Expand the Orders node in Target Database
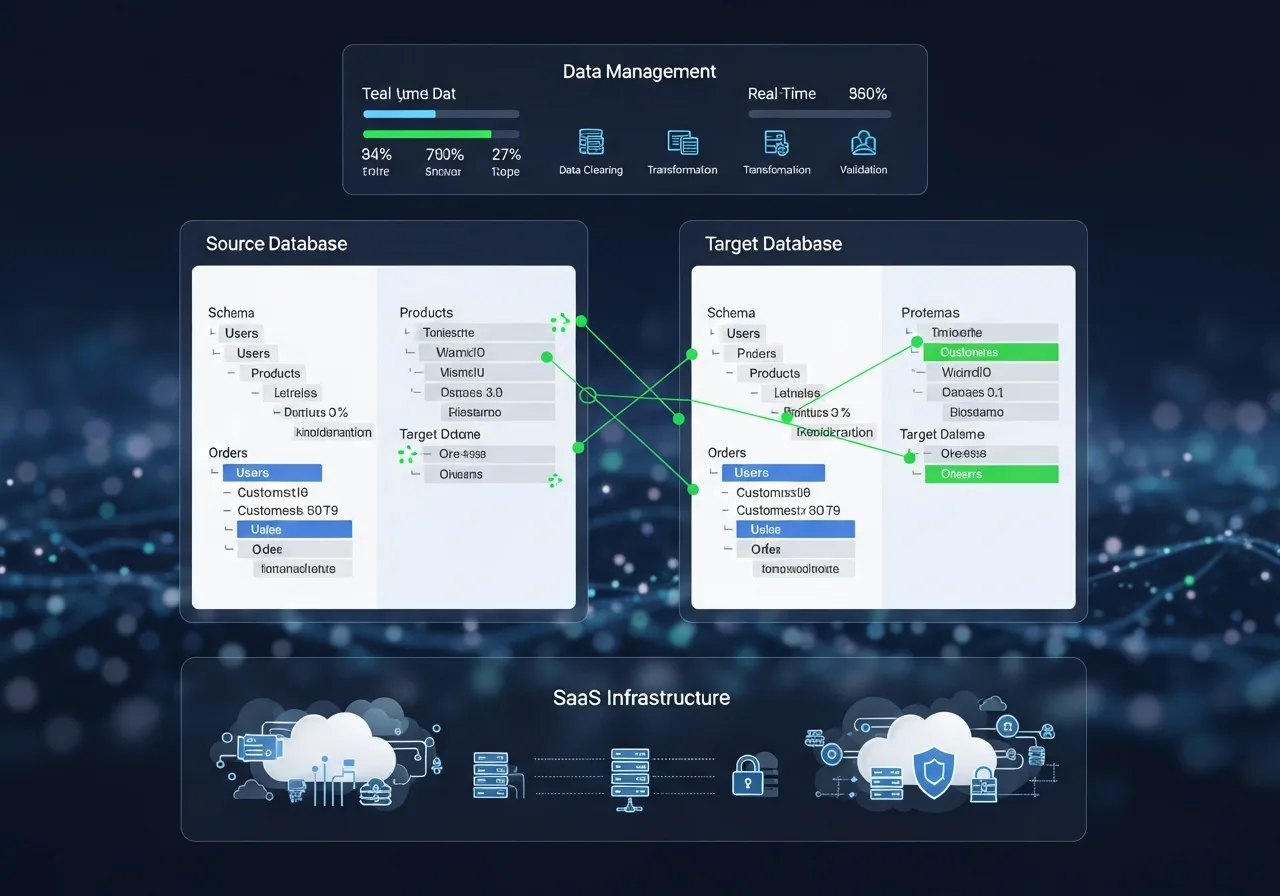The width and height of the screenshot is (1280, 896). coord(726,452)
